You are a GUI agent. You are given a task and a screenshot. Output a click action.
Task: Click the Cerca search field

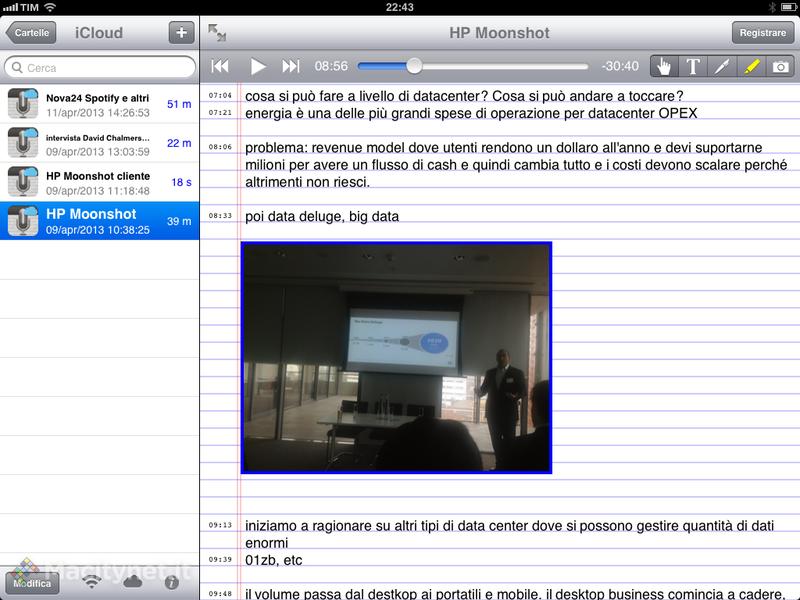click(x=100, y=67)
